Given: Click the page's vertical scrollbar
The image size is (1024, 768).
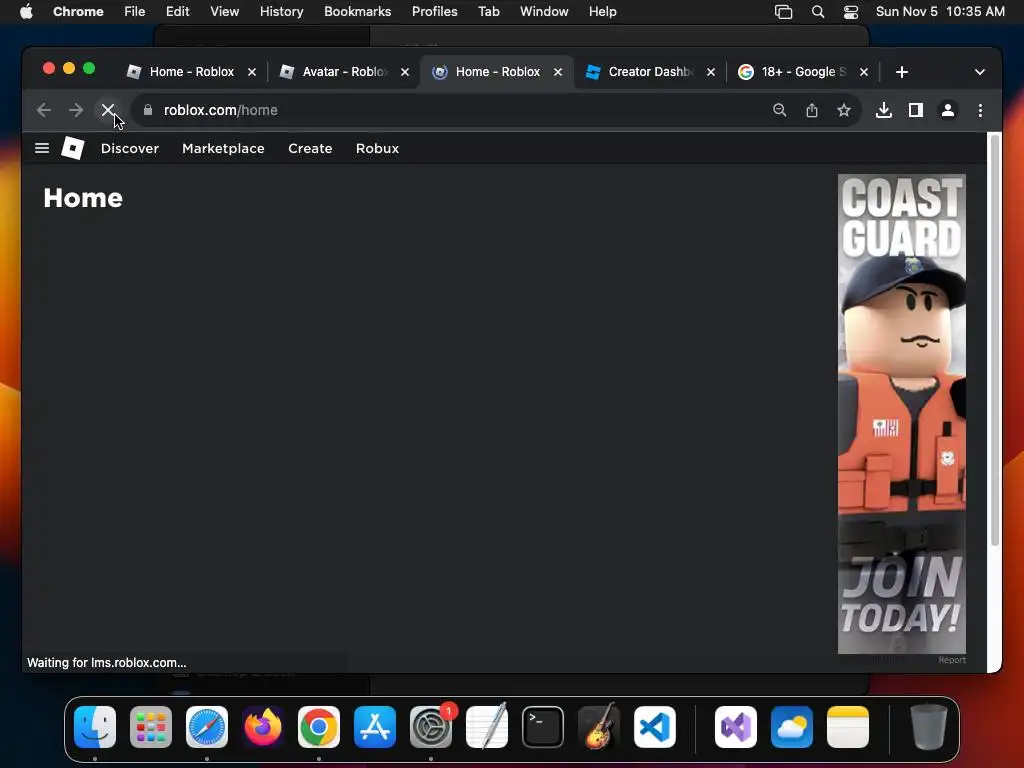Looking at the screenshot, I should click(995, 340).
